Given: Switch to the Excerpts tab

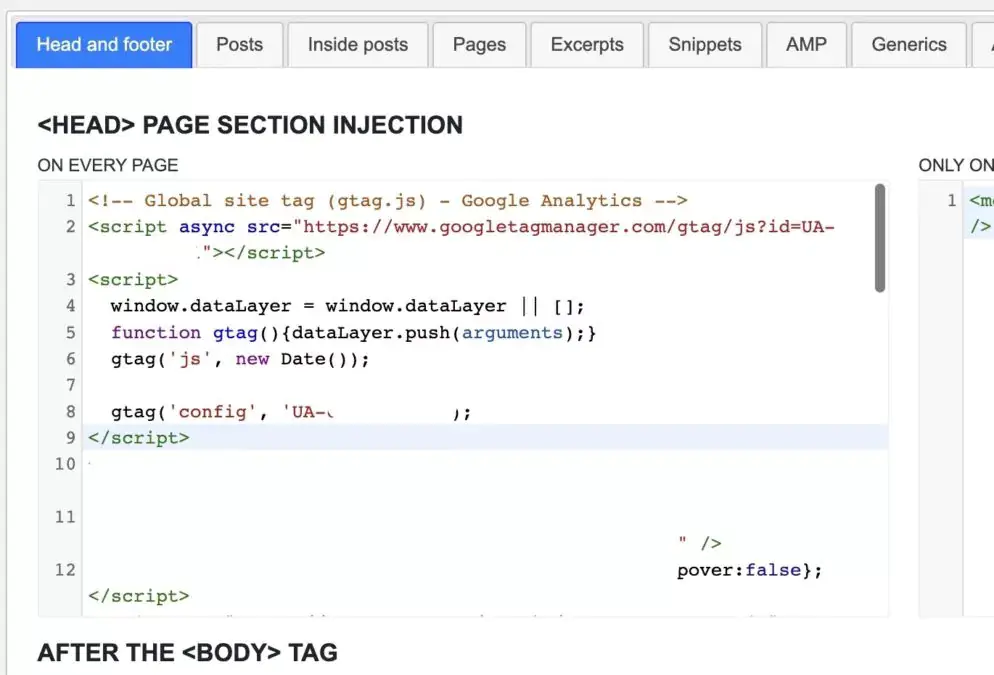Looking at the screenshot, I should point(587,44).
